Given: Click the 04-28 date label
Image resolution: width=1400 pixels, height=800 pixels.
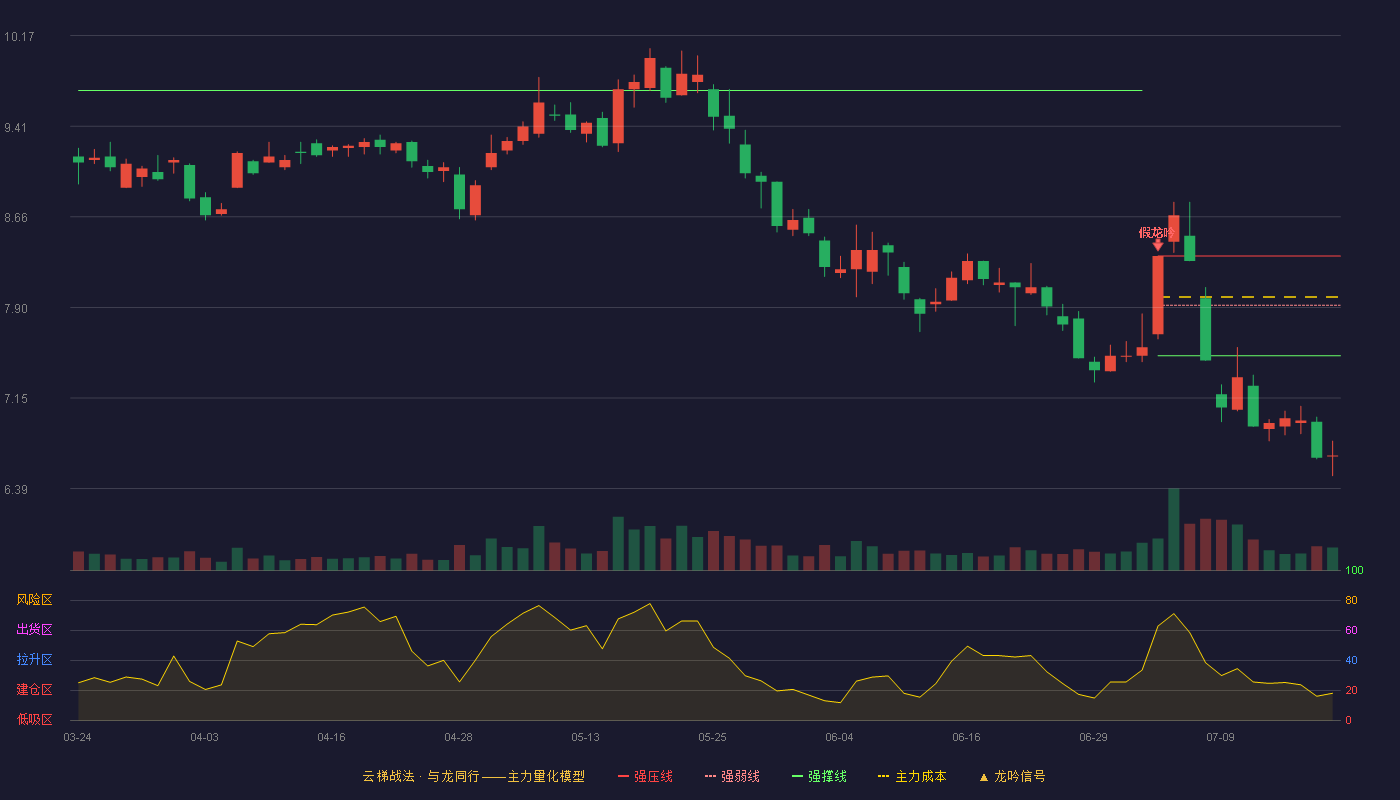Looking at the screenshot, I should coord(458,737).
